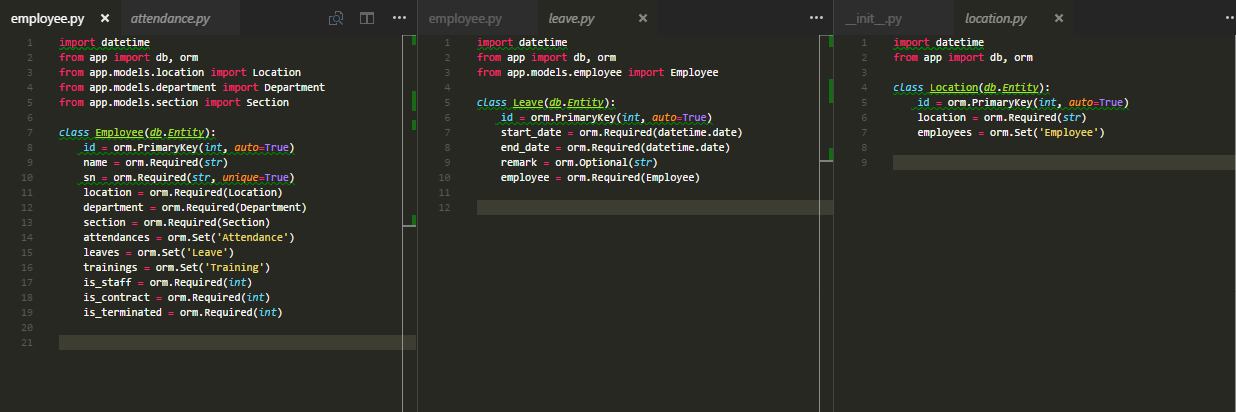Open changes via the file-compare icon

[x=337, y=18]
